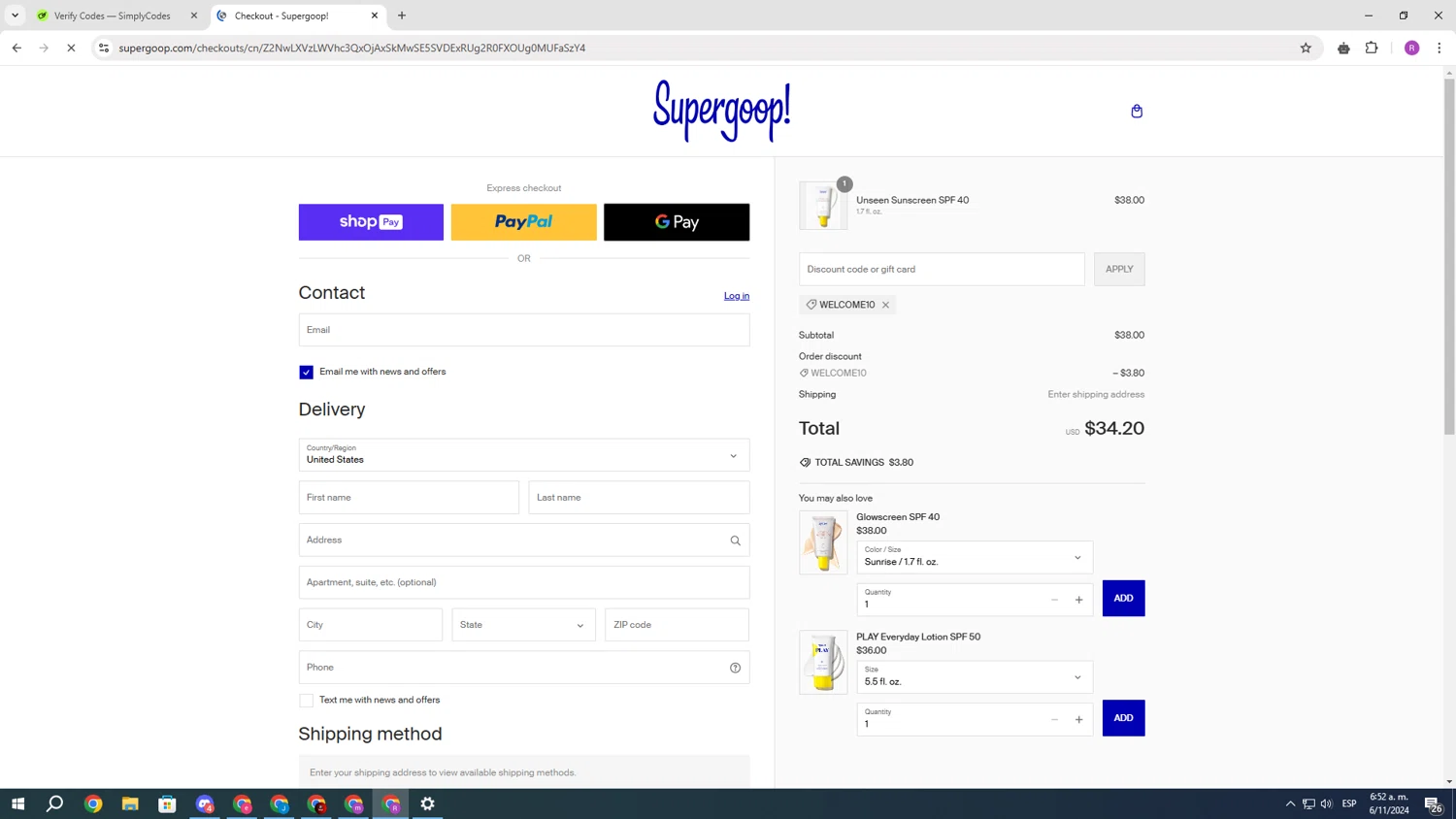Focus the Last name field
Viewport: 1456px width, 819px height.
pyautogui.click(x=639, y=498)
